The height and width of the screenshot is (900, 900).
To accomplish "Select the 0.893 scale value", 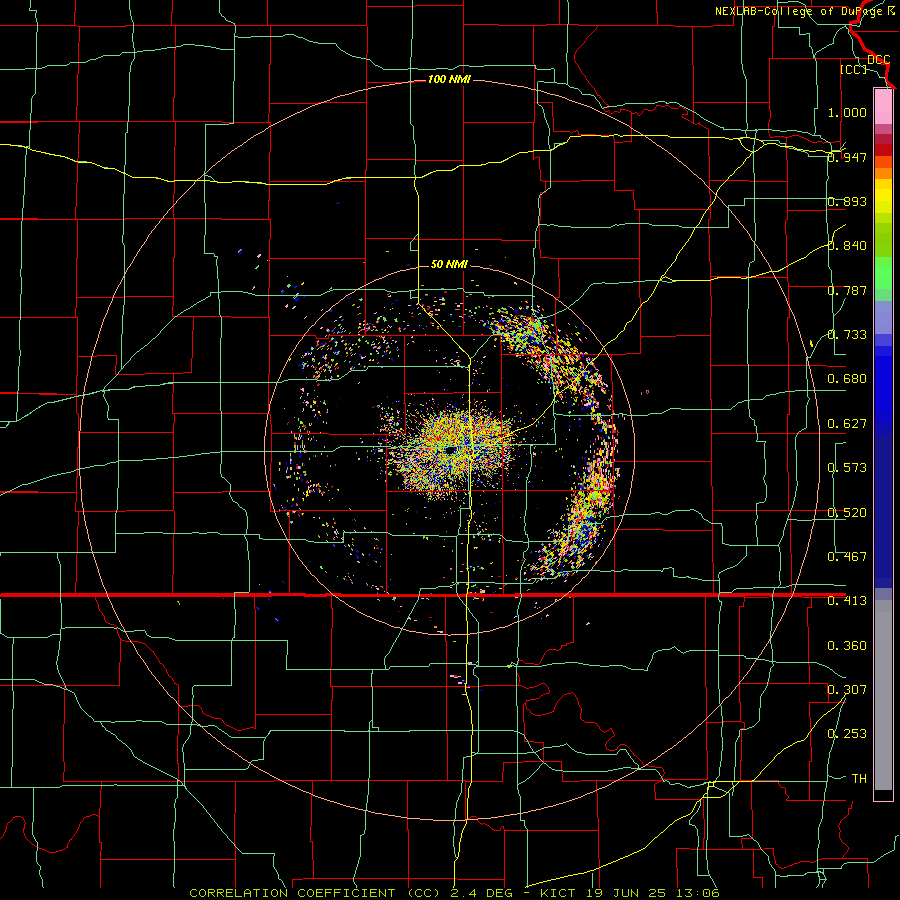I will [x=847, y=201].
